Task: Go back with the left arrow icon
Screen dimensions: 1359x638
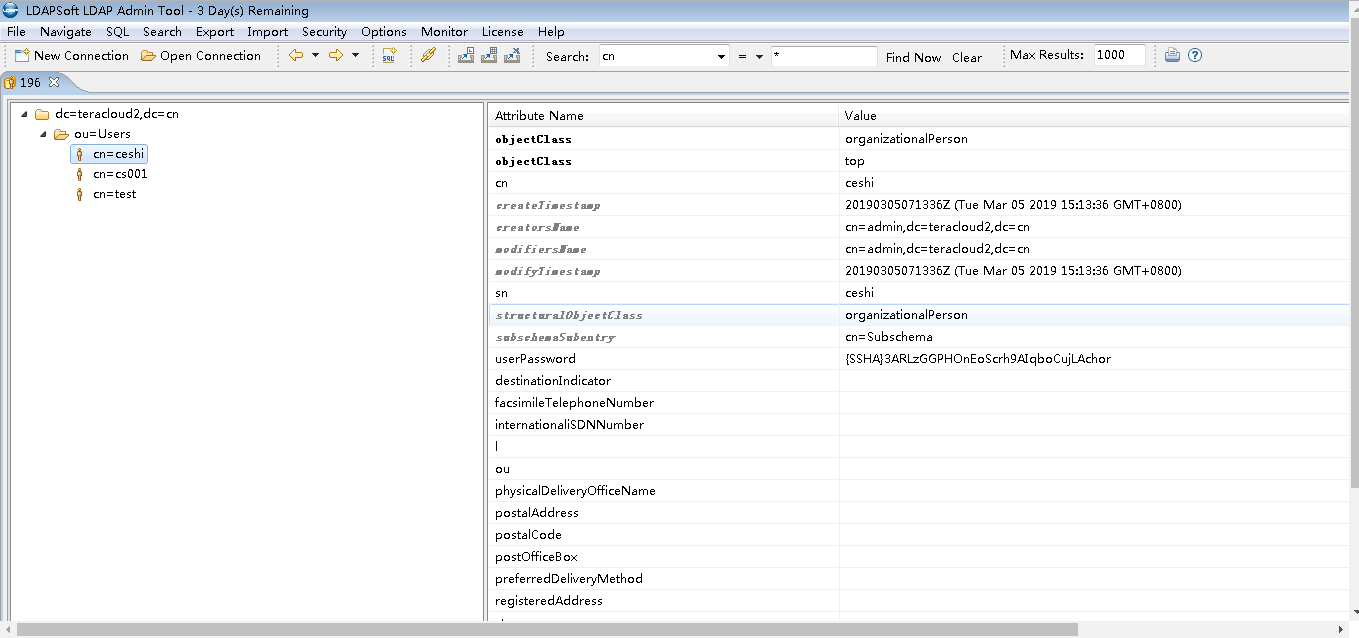Action: (296, 56)
